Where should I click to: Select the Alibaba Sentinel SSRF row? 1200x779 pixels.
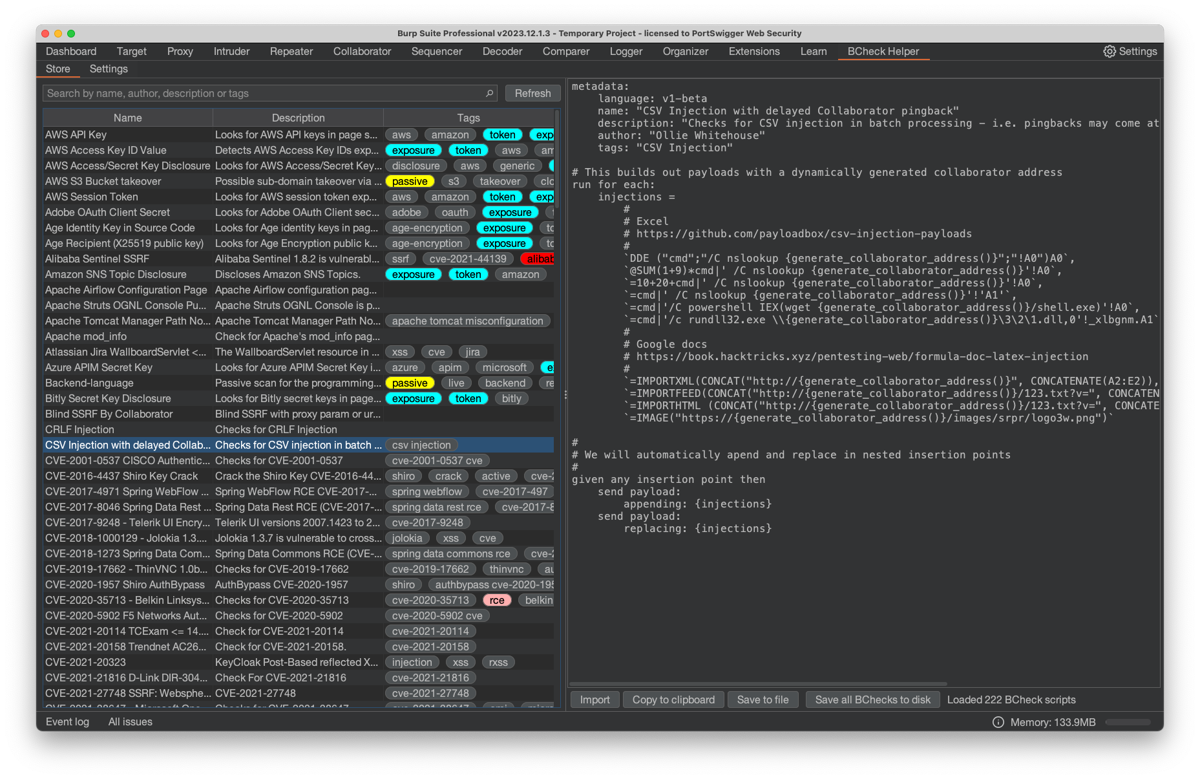coord(298,258)
